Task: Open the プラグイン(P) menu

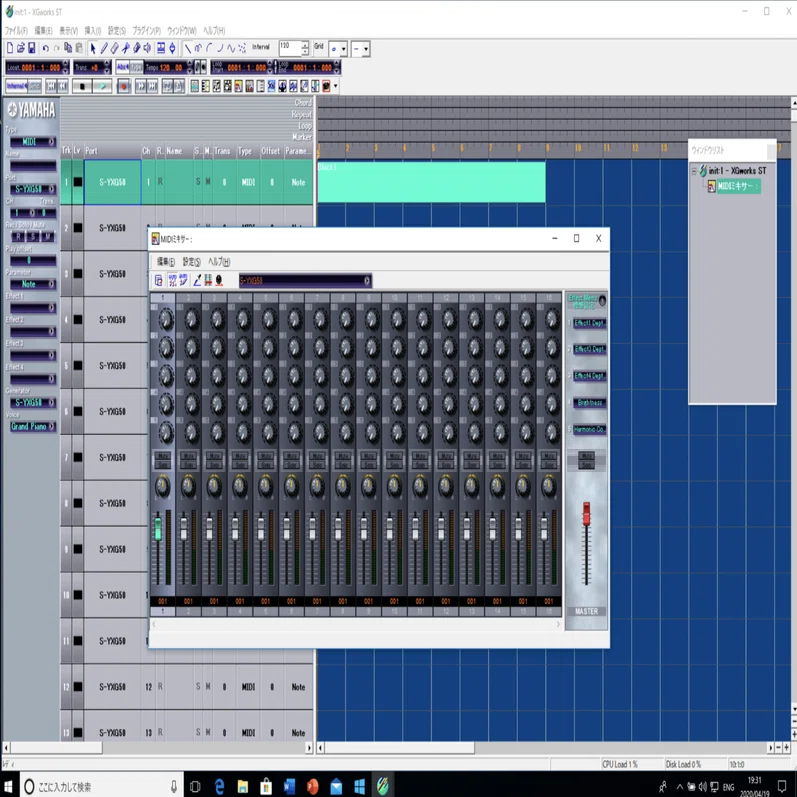Action: tap(146, 30)
